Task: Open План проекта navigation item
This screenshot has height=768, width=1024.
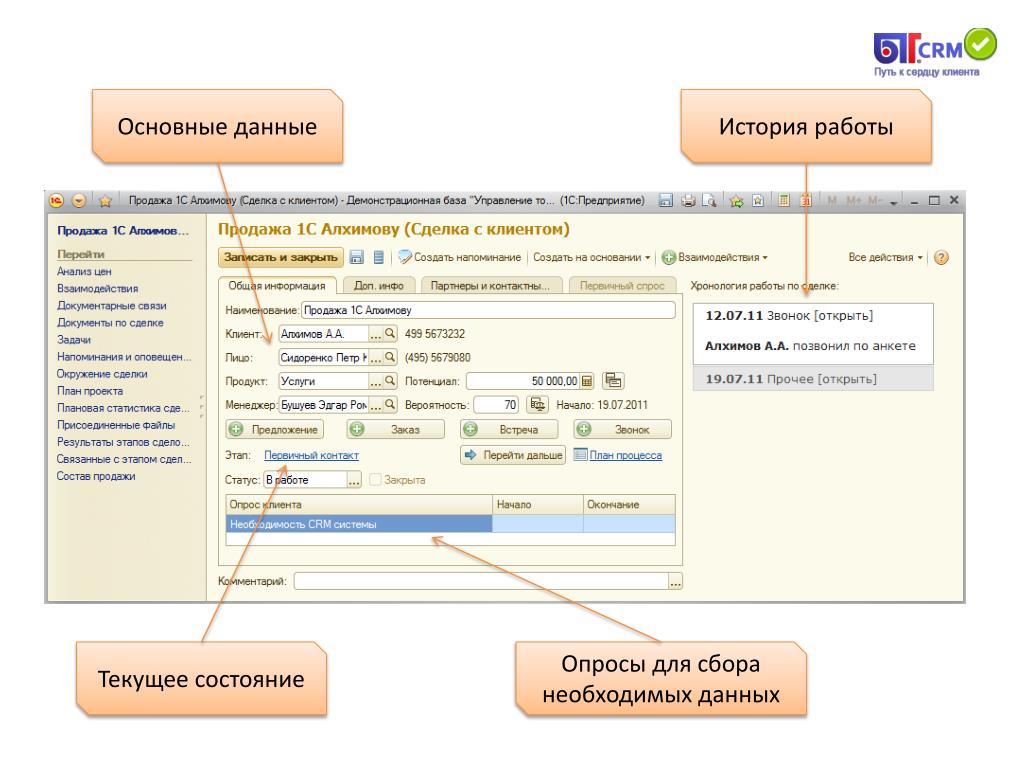Action: [89, 391]
